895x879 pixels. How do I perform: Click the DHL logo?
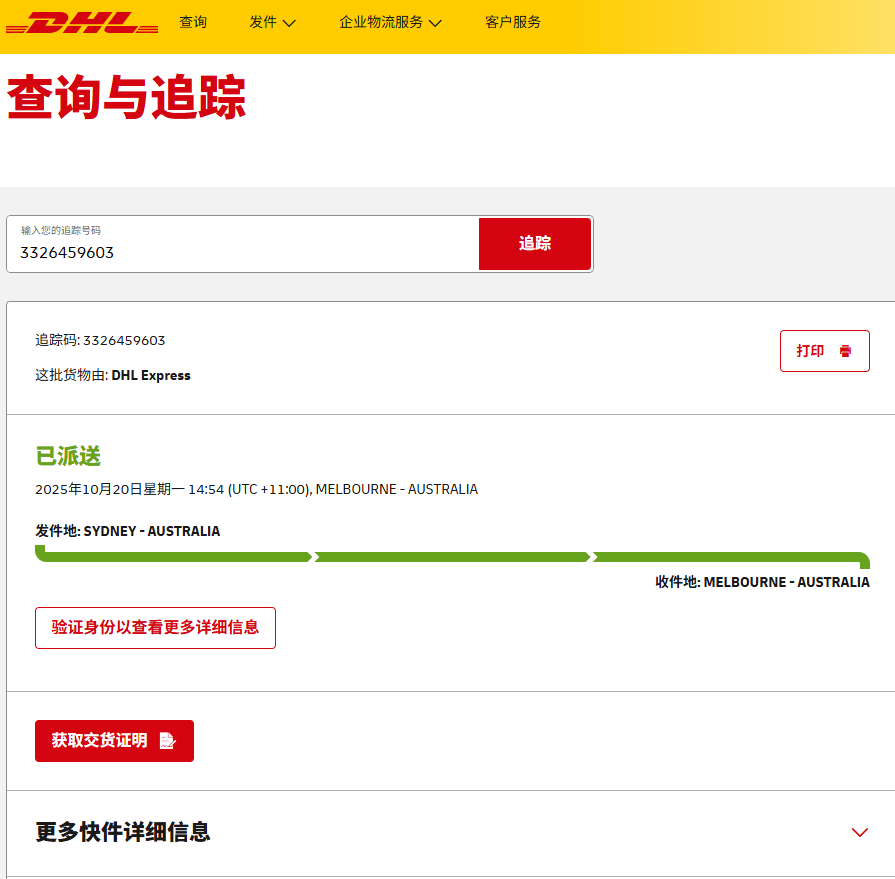82,22
